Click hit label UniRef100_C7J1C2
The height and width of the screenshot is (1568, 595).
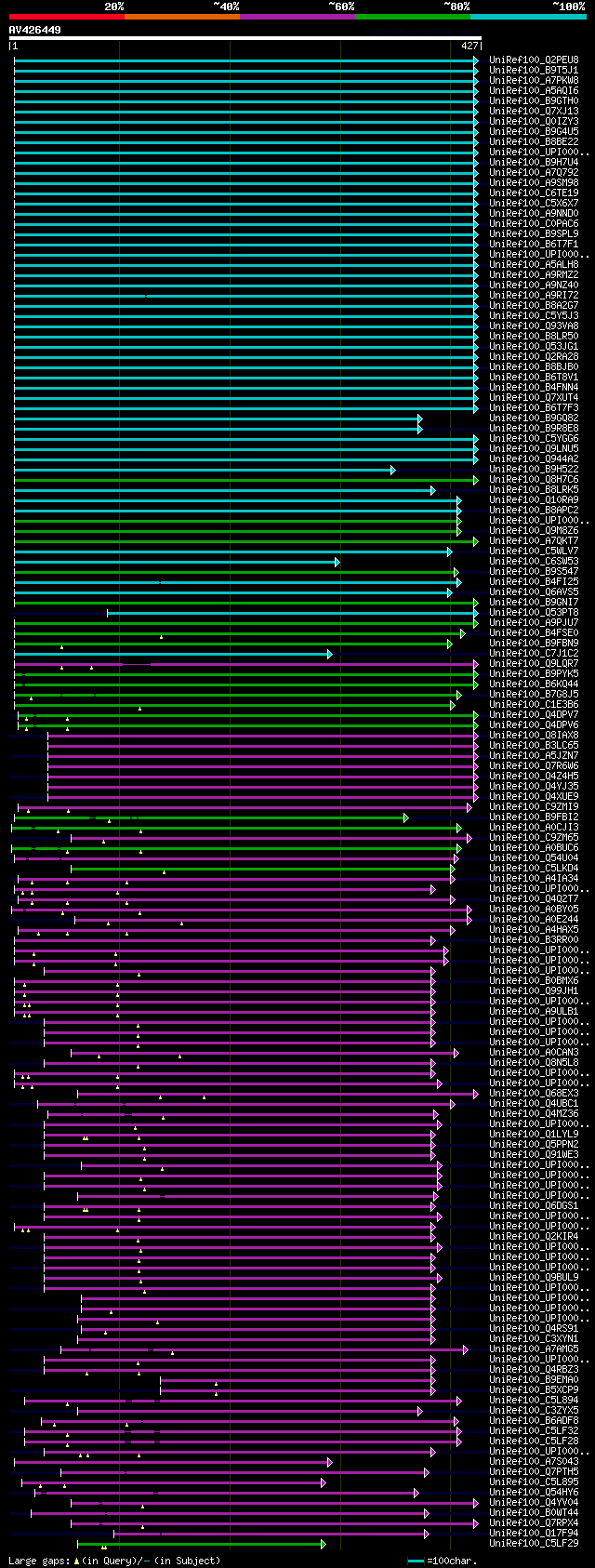(x=534, y=653)
